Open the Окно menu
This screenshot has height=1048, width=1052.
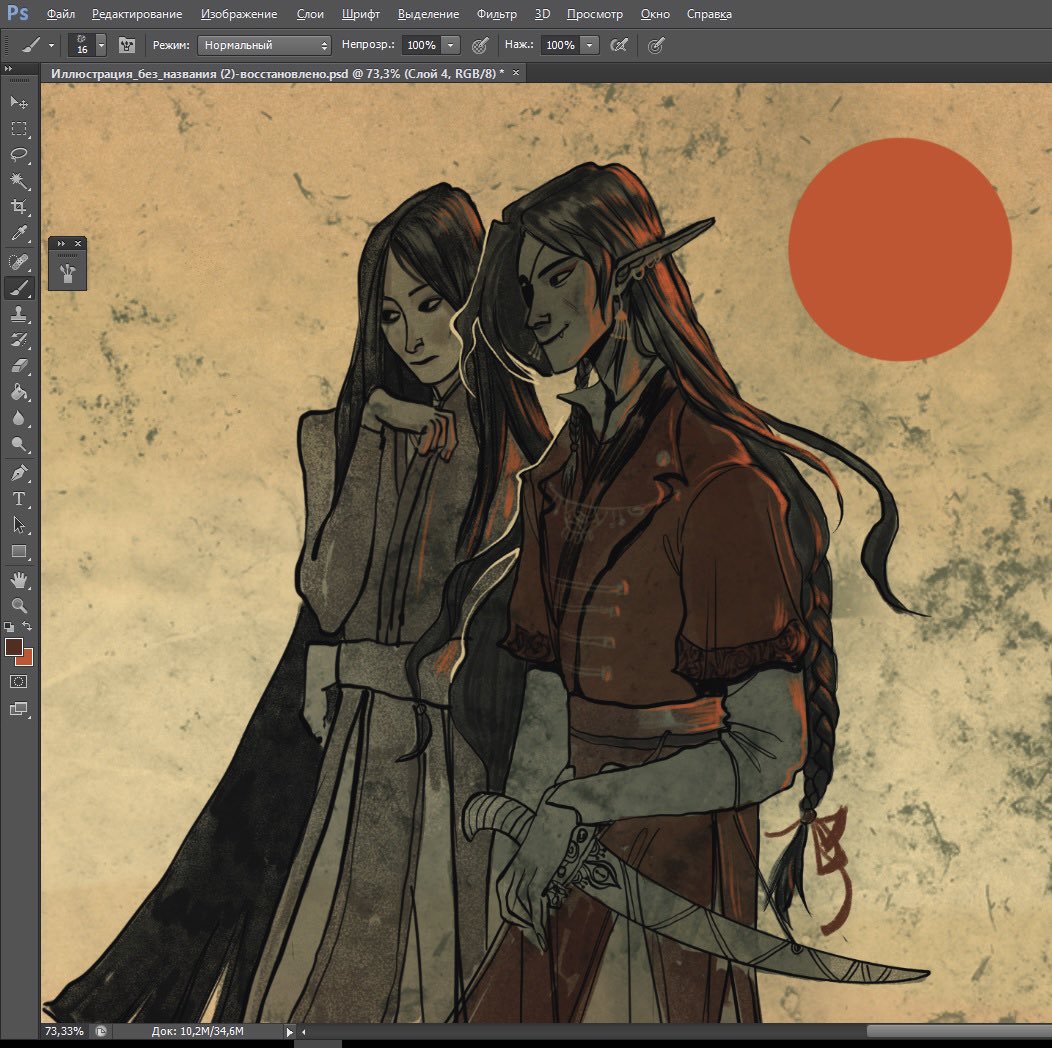tap(655, 14)
